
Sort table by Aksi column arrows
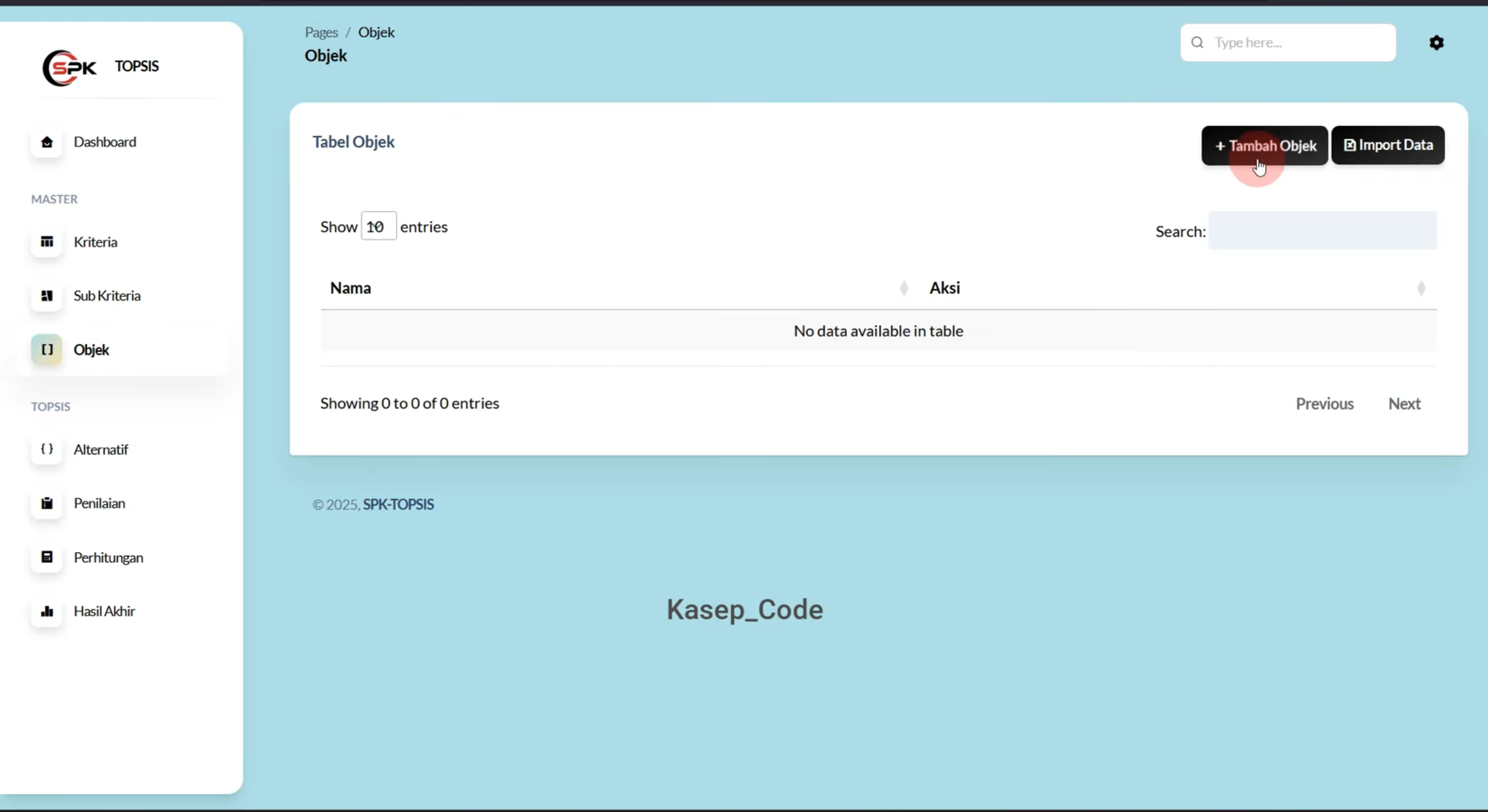point(1421,288)
